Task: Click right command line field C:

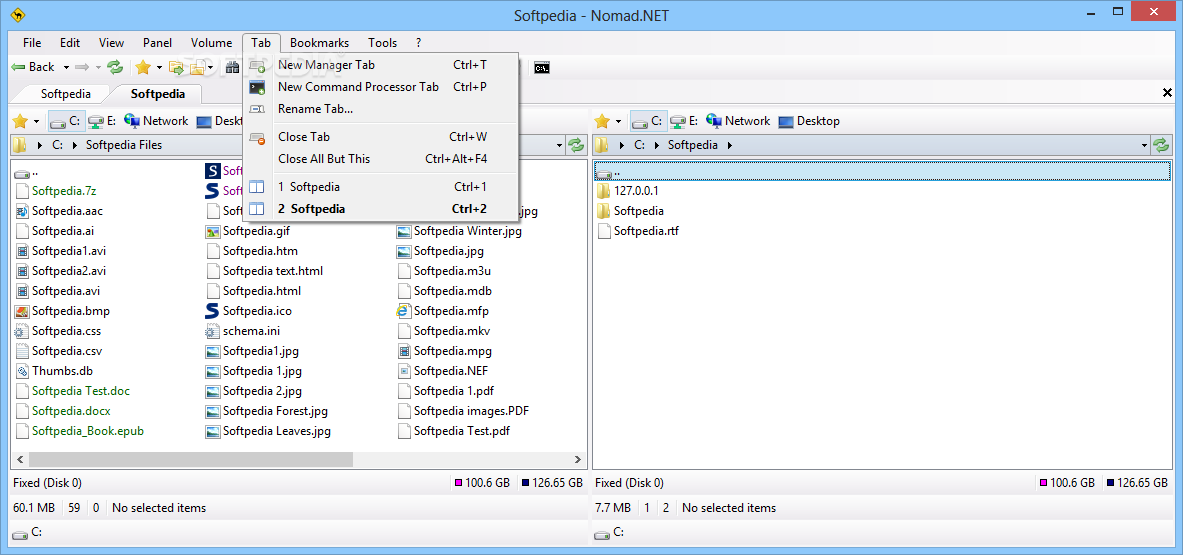Action: pos(883,532)
